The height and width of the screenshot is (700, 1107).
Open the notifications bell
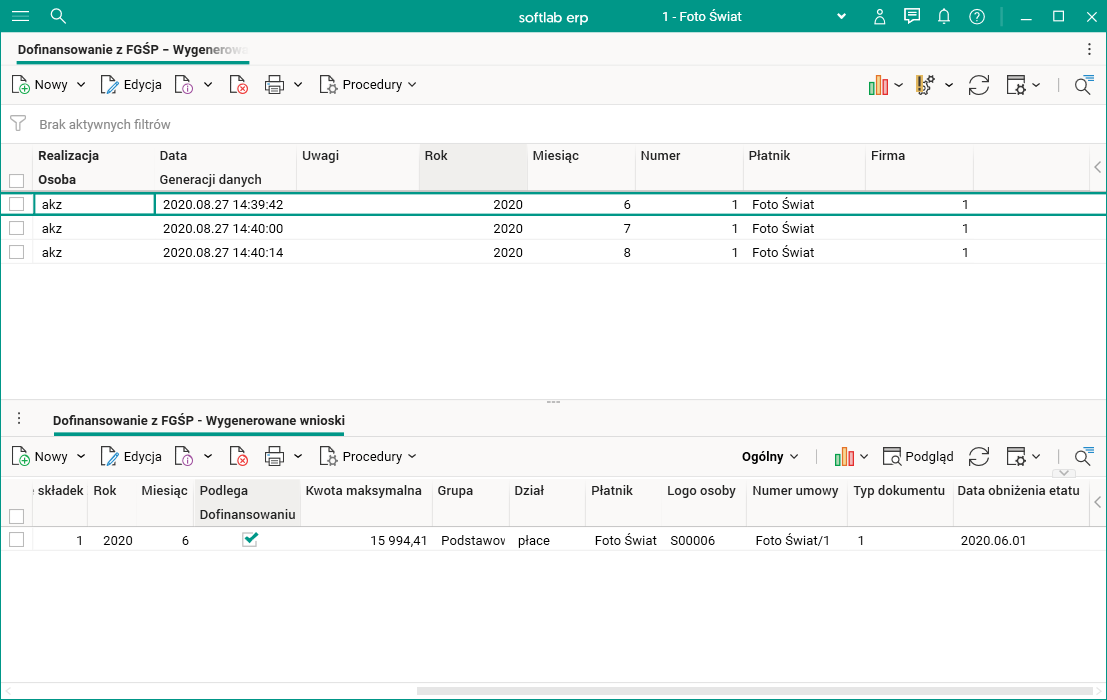click(x=944, y=16)
